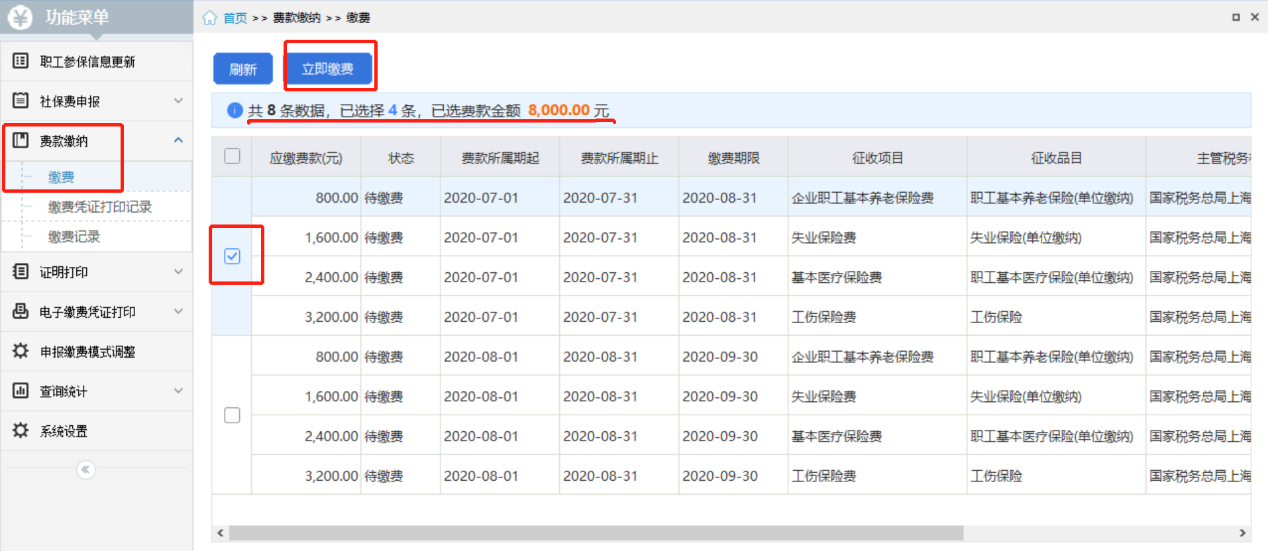The height and width of the screenshot is (551, 1268).
Task: Click the 证明打印 document icon
Action: [x=20, y=271]
